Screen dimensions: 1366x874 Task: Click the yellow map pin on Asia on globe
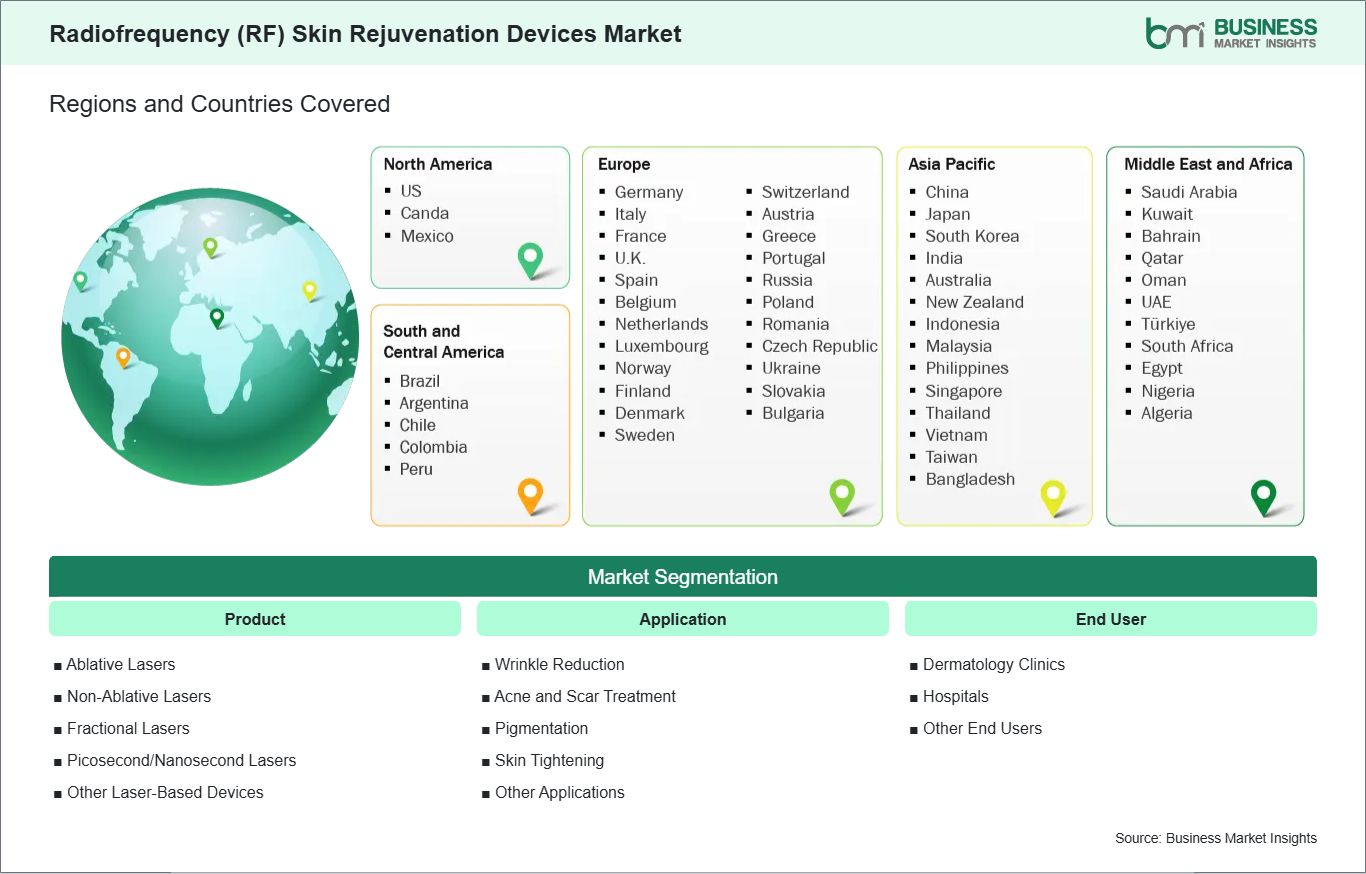coord(309,290)
